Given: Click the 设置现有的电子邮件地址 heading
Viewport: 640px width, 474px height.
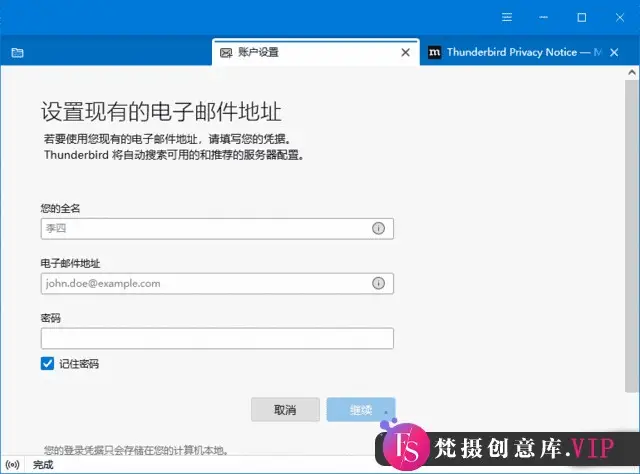Looking at the screenshot, I should click(161, 111).
